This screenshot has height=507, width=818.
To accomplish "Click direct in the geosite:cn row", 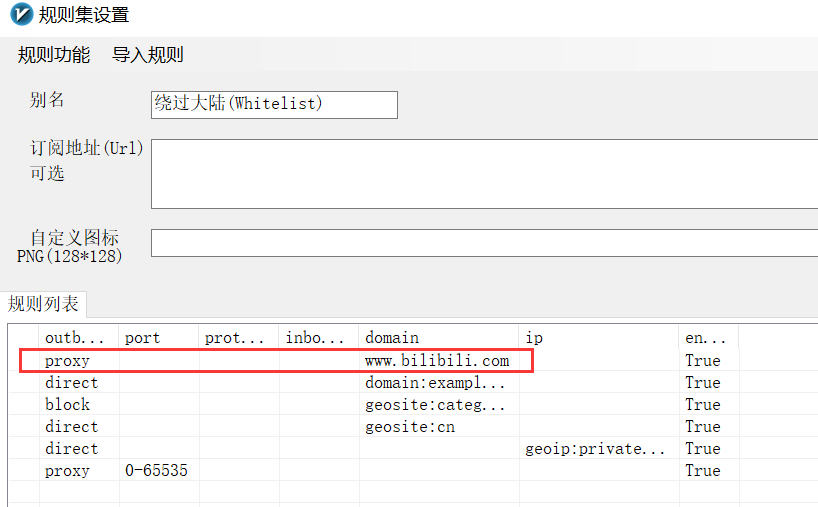I will click(x=71, y=427).
